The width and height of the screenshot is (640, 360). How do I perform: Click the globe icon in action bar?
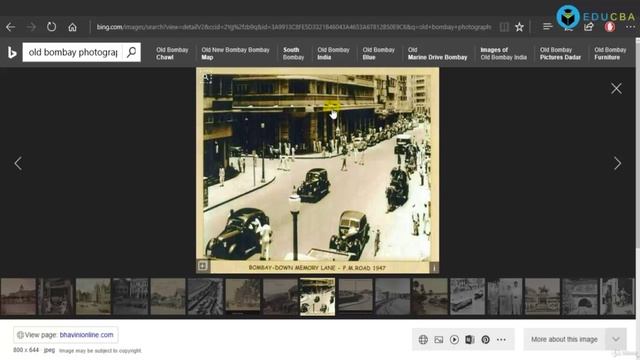[x=423, y=340]
